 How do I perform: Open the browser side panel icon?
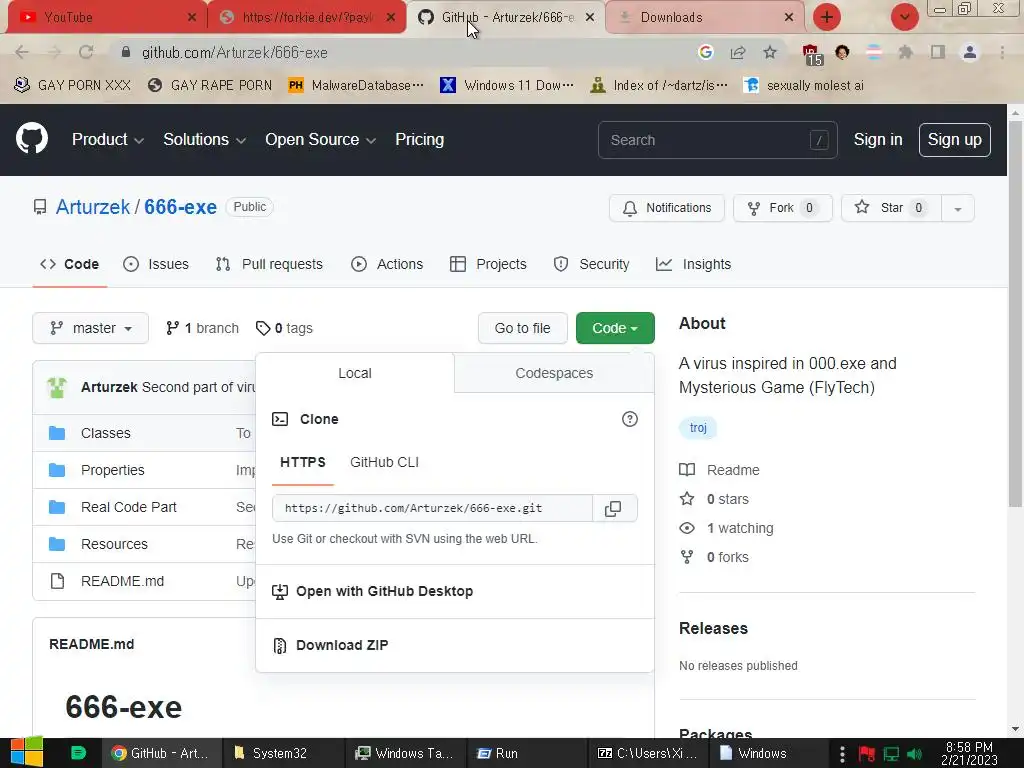point(938,52)
